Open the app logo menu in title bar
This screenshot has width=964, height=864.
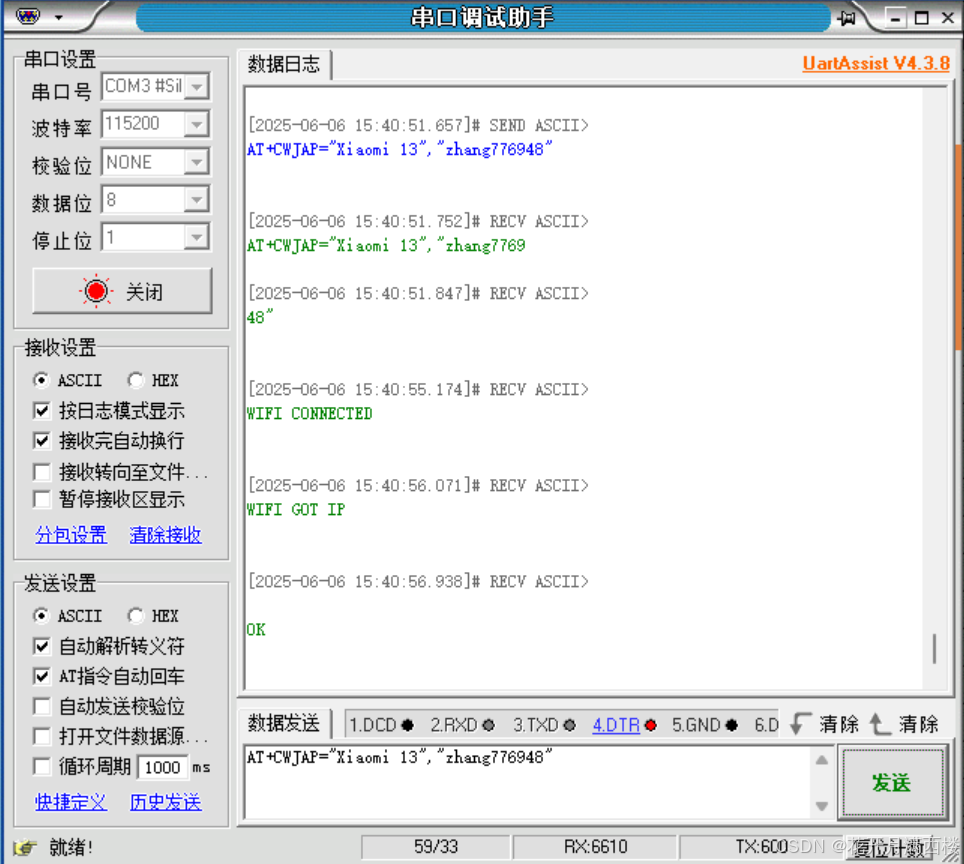pos(28,17)
